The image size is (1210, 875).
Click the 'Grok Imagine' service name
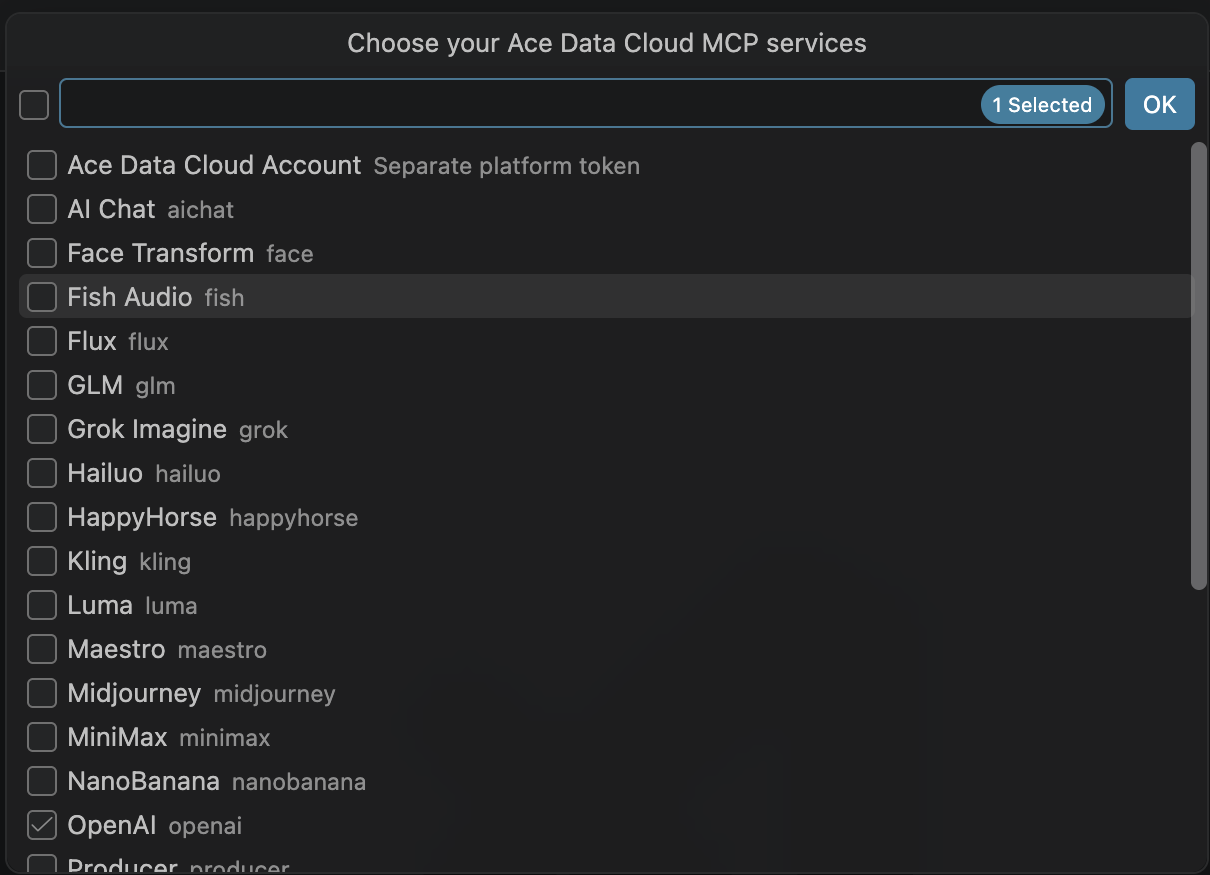(x=147, y=429)
